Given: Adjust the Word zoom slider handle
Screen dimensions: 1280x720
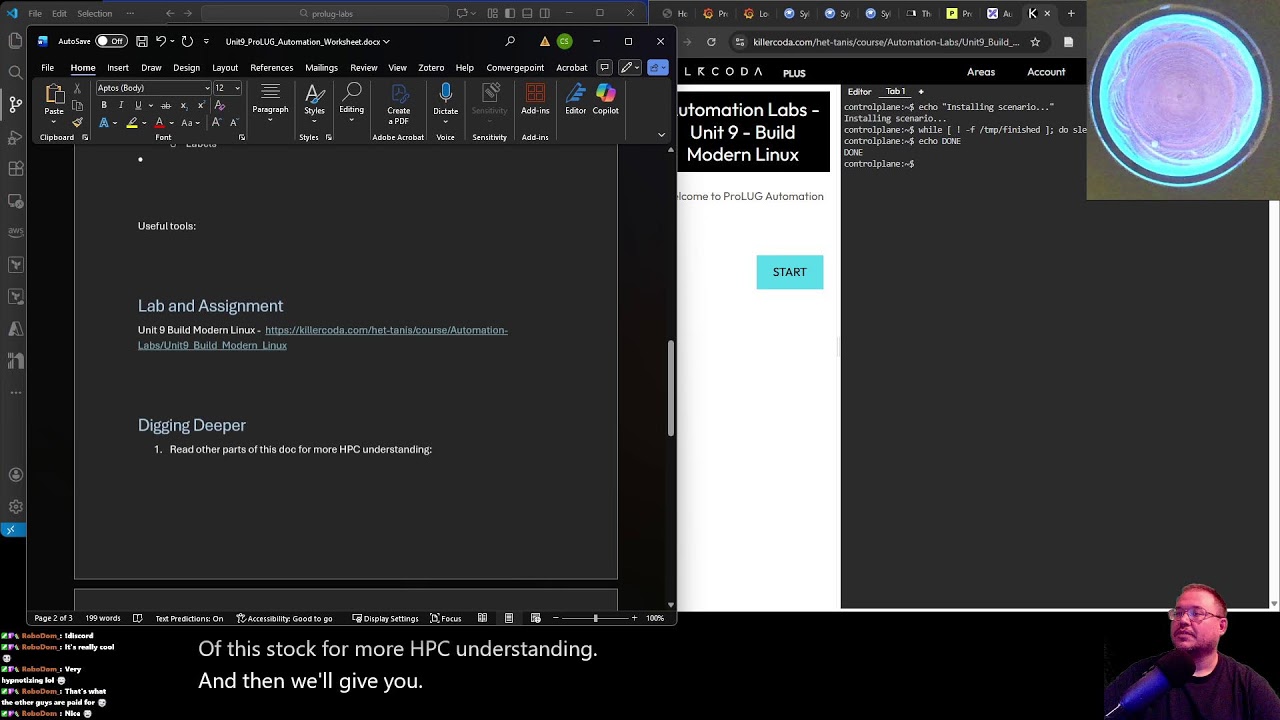Looking at the screenshot, I should [x=595, y=618].
